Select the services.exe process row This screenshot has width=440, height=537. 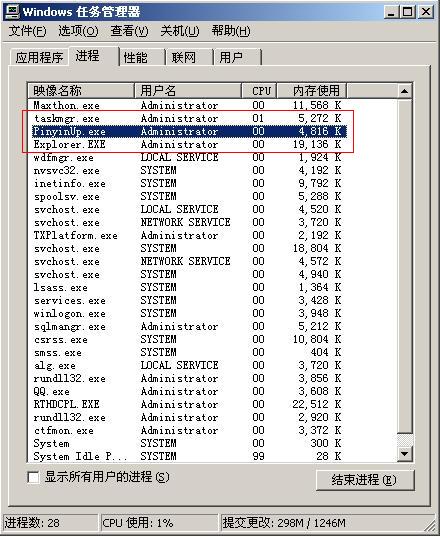pyautogui.click(x=187, y=300)
